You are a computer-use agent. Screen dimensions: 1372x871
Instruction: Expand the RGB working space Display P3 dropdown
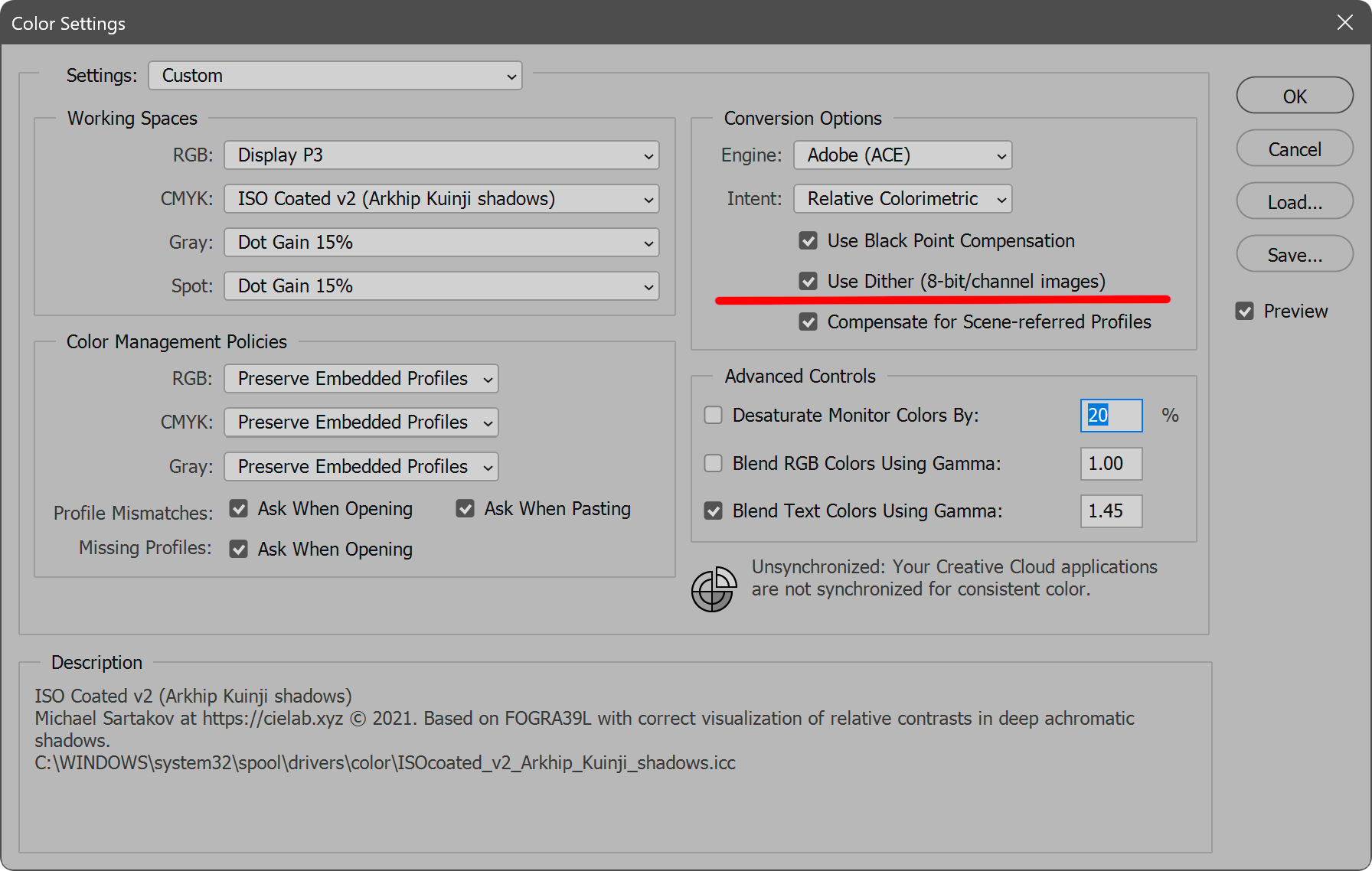pyautogui.click(x=441, y=155)
